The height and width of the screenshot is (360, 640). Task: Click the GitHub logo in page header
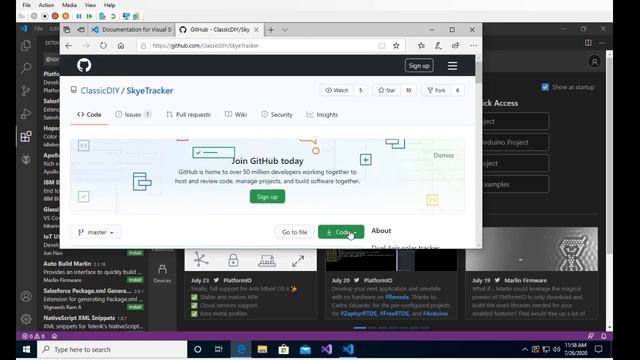[84, 65]
